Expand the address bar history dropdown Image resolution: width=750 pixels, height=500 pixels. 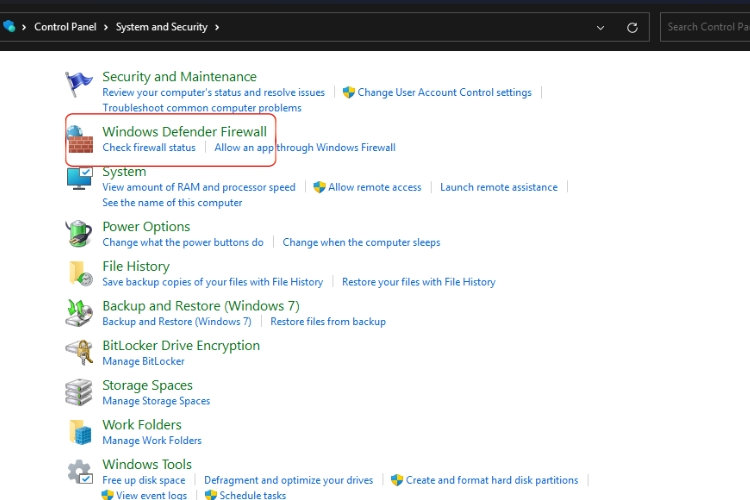click(600, 27)
